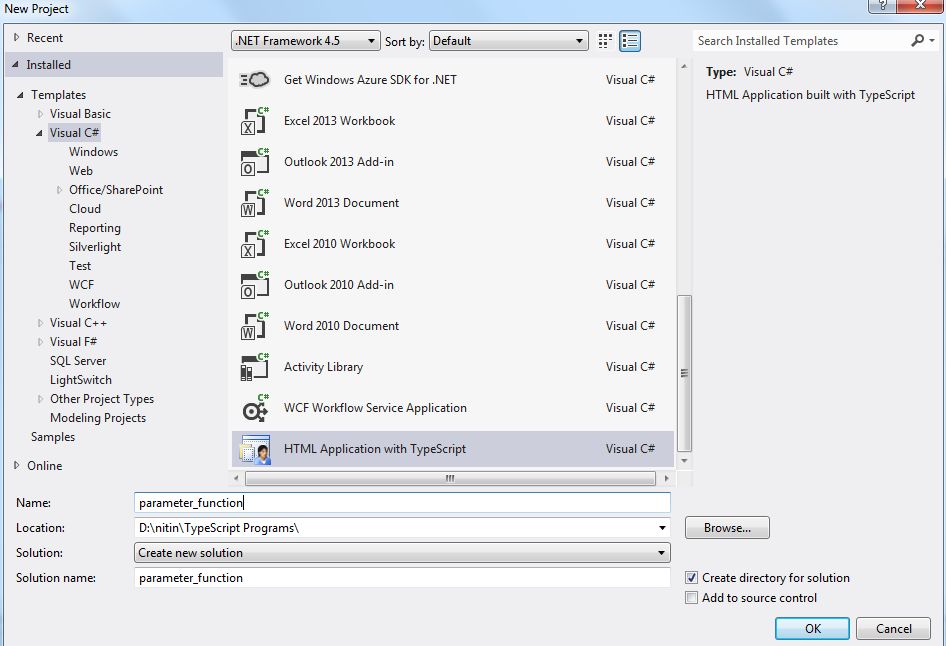946x646 pixels.
Task: Toggle Create directory for solution checkbox
Action: [x=691, y=578]
